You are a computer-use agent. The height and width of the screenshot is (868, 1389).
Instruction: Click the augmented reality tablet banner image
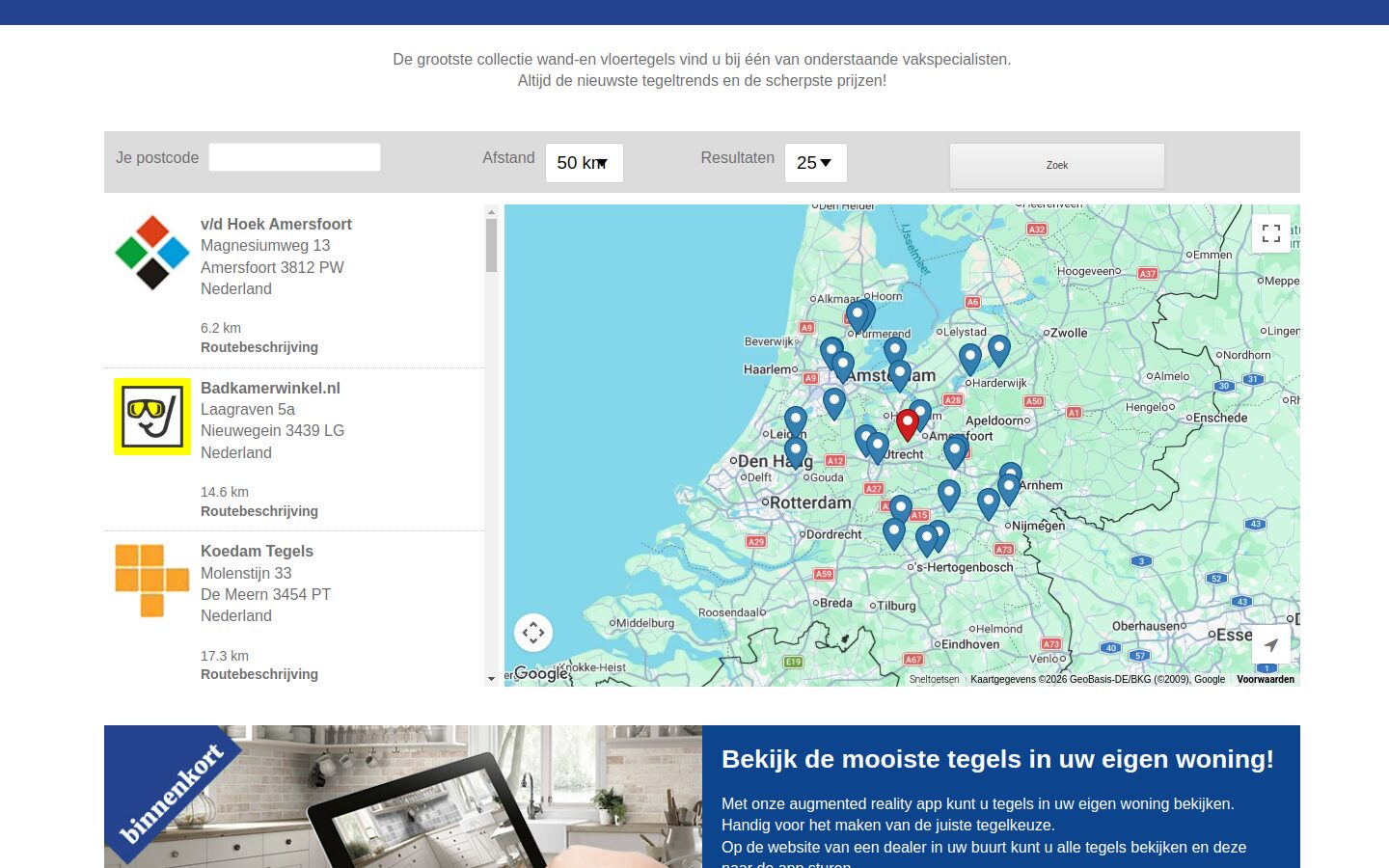tap(403, 797)
